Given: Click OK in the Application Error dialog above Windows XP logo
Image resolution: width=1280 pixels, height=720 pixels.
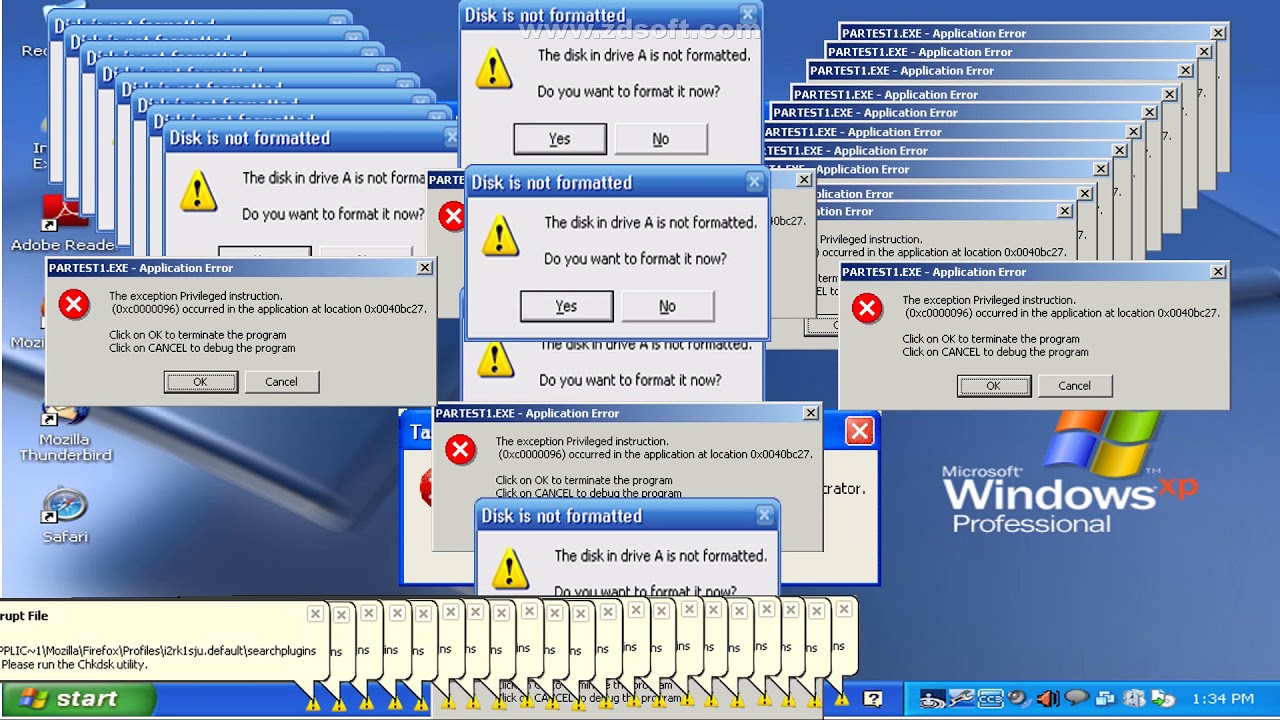Looking at the screenshot, I should coord(993,386).
